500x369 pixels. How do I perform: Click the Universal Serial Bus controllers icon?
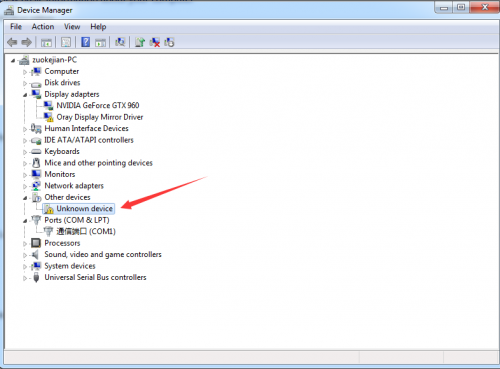36,277
